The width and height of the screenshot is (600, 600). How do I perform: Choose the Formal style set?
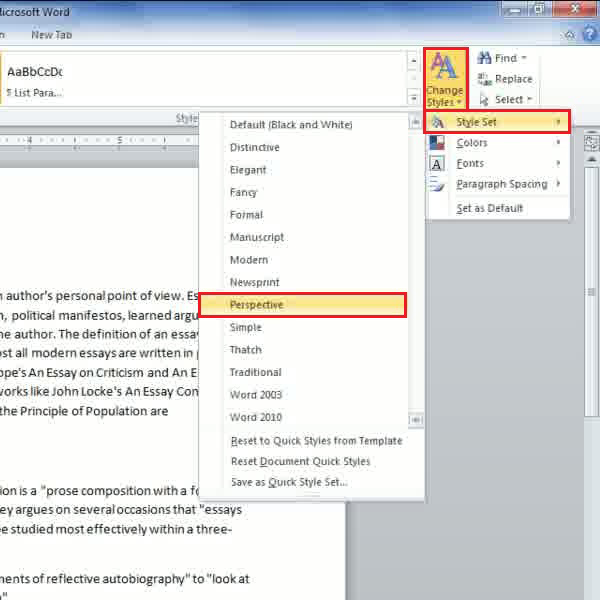point(302,215)
